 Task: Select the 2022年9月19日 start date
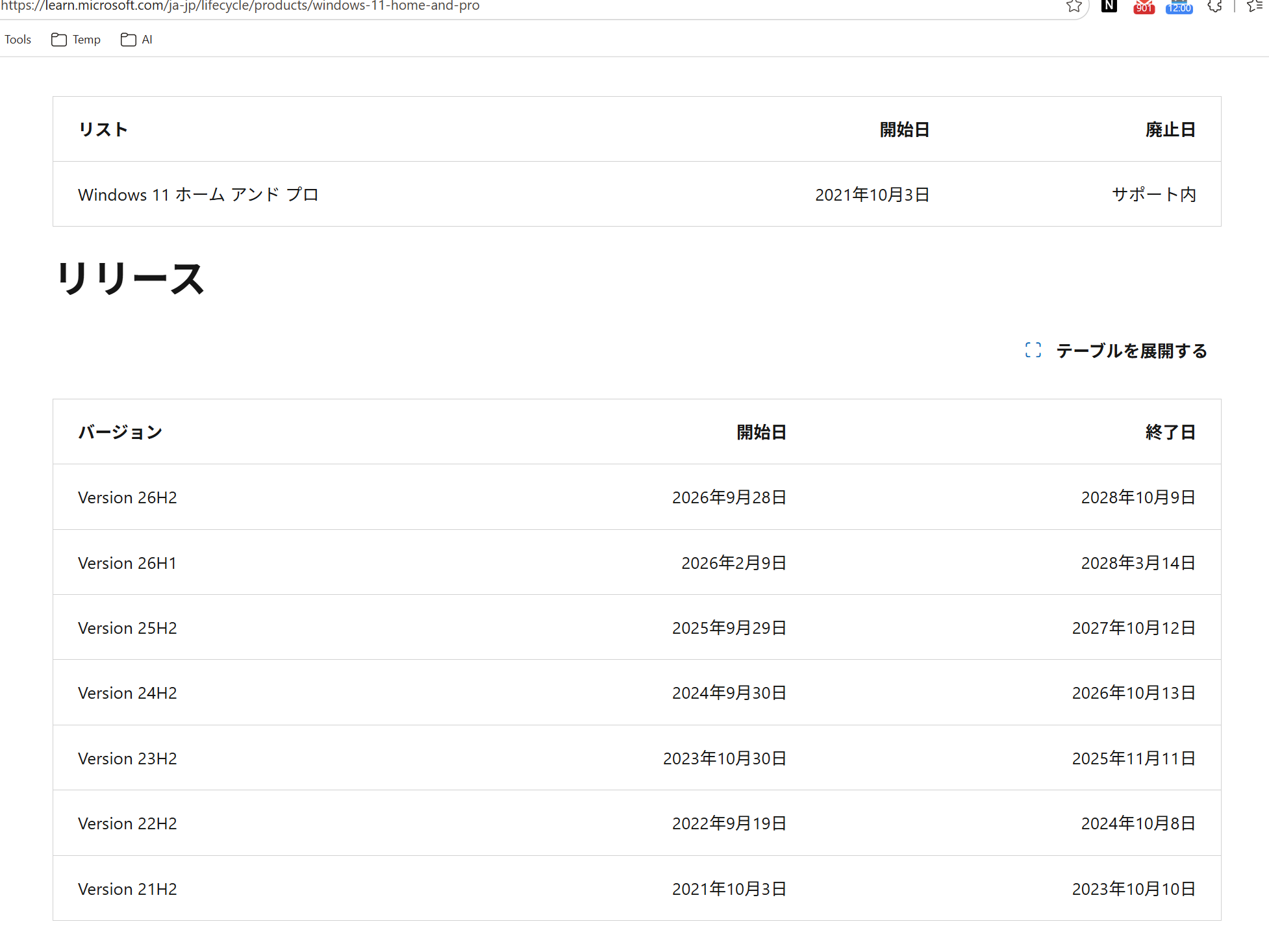[x=729, y=823]
